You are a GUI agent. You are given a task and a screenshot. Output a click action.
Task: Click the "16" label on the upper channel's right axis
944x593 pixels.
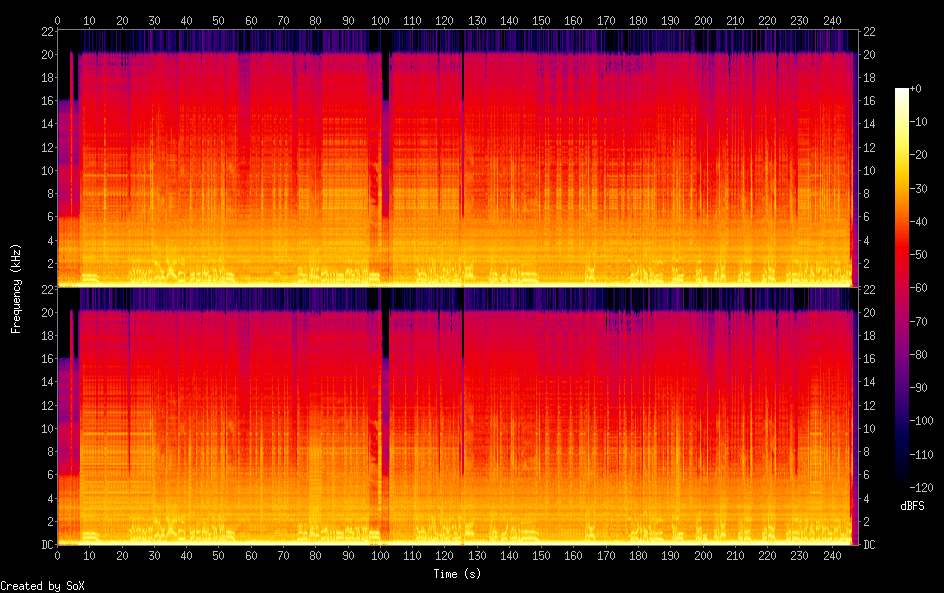868,101
